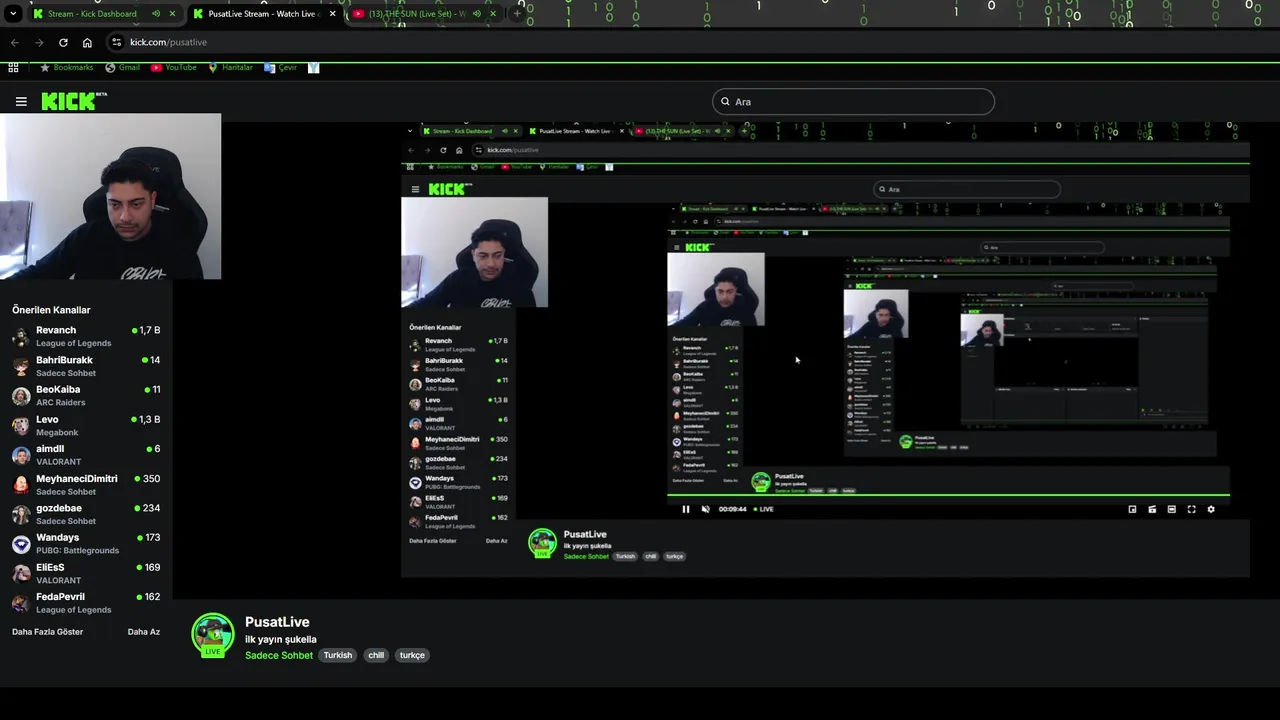Expand list with 'Daha Fazla Göster' in the main sidebar
1280x720 pixels.
click(48, 632)
